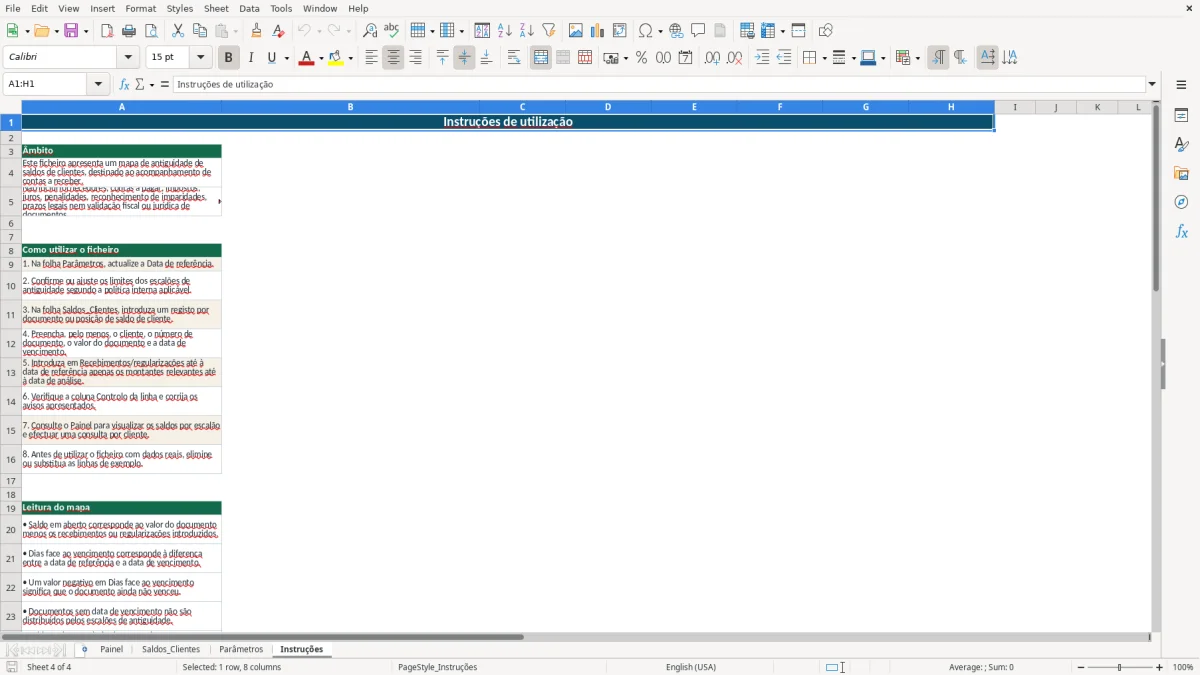Copy the selected cells
The width and height of the screenshot is (1200, 675).
[200, 31]
